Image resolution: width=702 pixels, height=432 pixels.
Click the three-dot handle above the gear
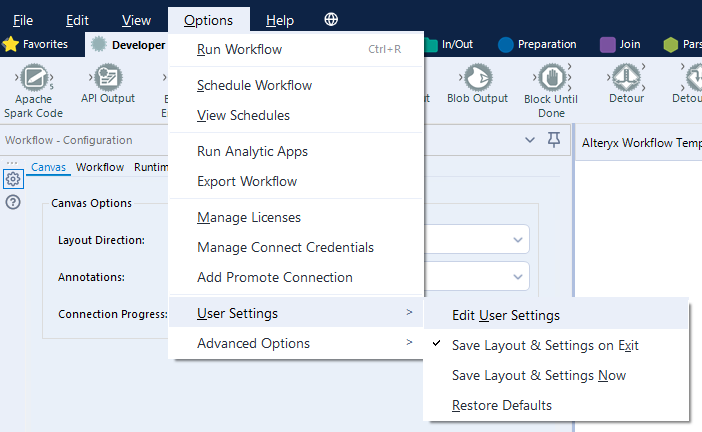(x=12, y=163)
